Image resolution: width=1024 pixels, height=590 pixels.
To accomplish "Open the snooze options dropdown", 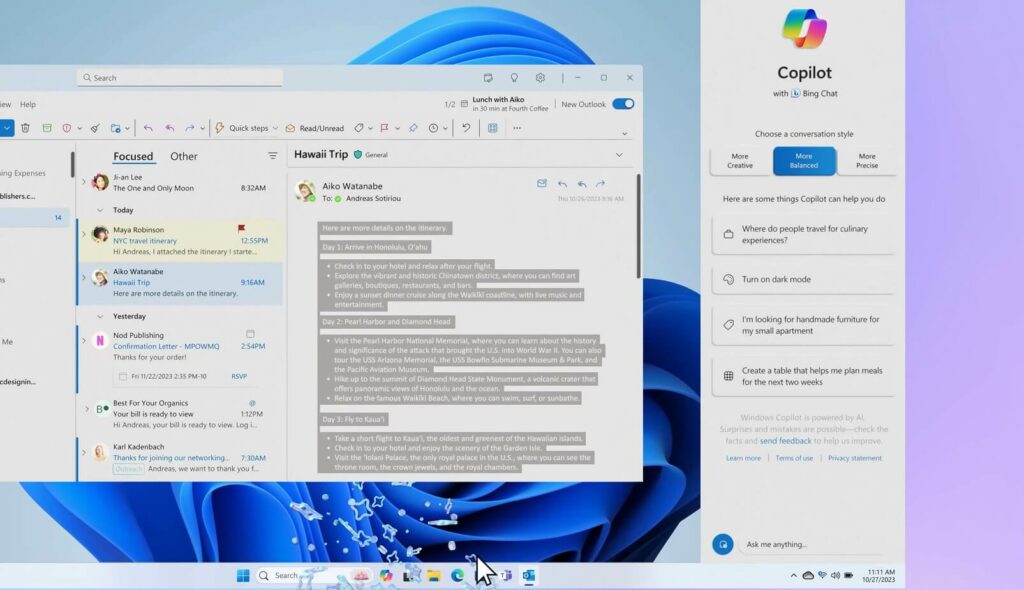I will (x=444, y=128).
